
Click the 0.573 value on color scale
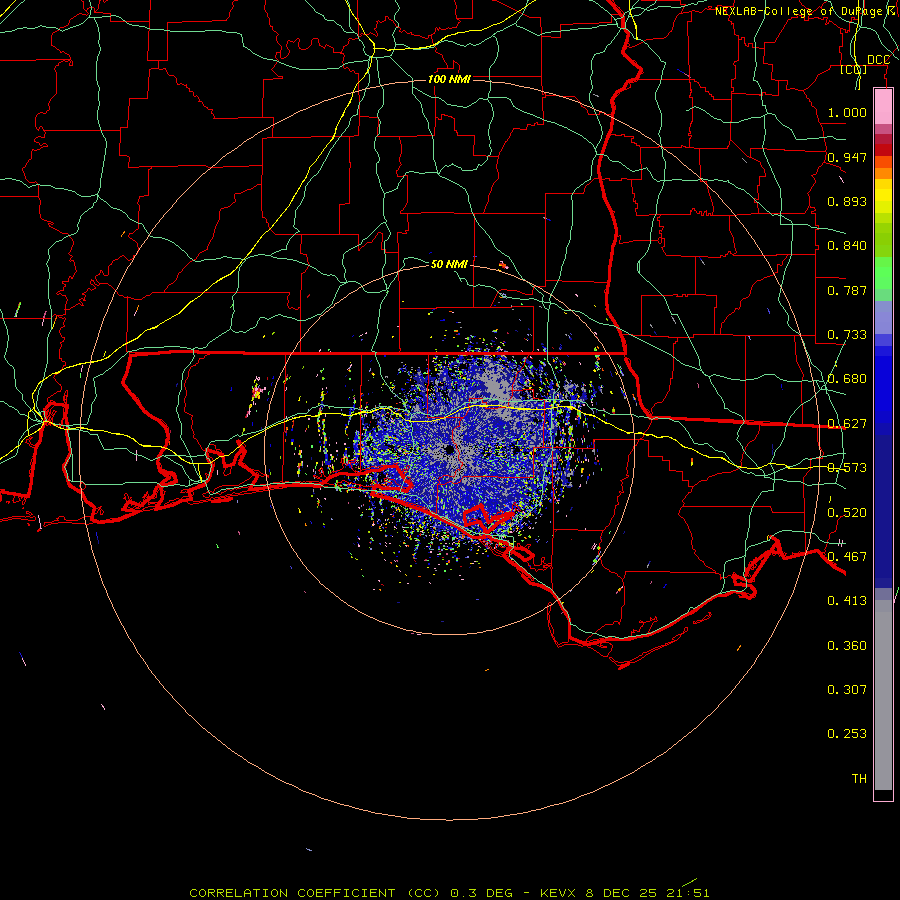point(847,467)
